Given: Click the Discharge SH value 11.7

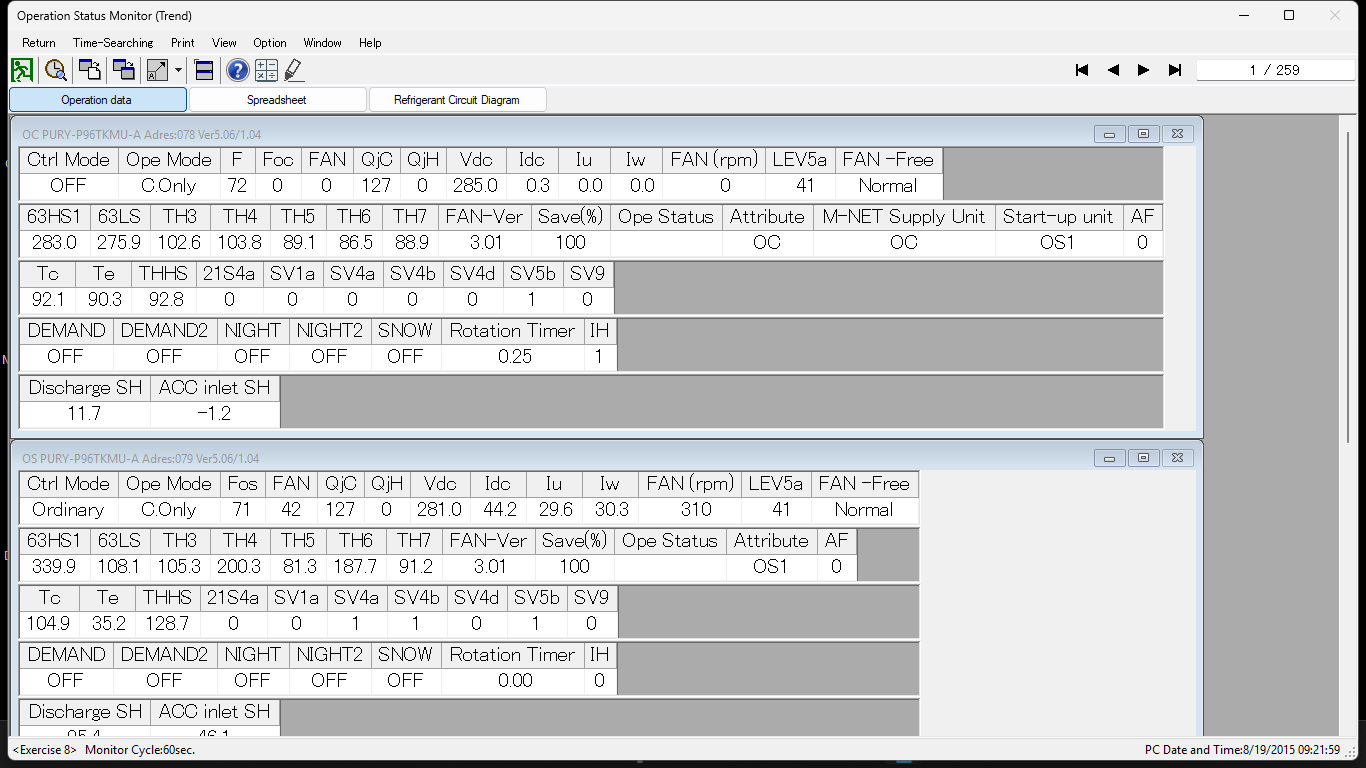Looking at the screenshot, I should click(x=84, y=413).
